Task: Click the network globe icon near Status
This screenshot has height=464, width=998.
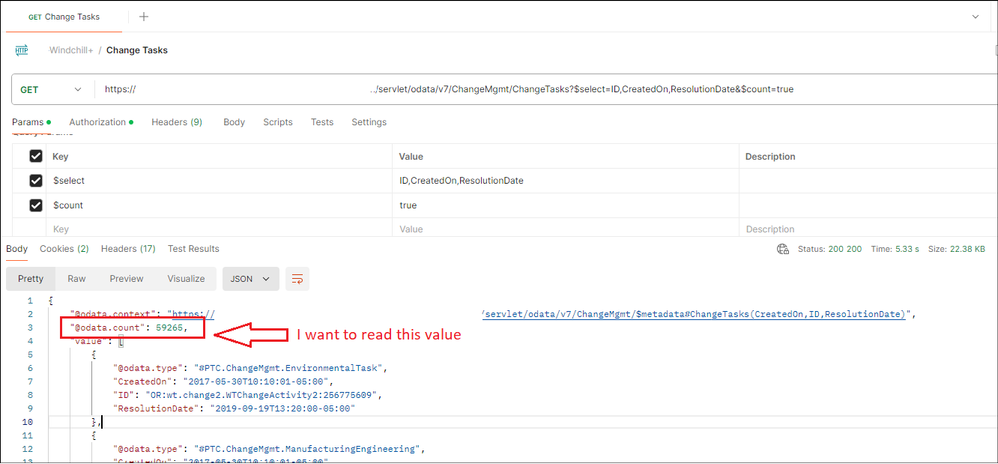Action: click(x=783, y=249)
